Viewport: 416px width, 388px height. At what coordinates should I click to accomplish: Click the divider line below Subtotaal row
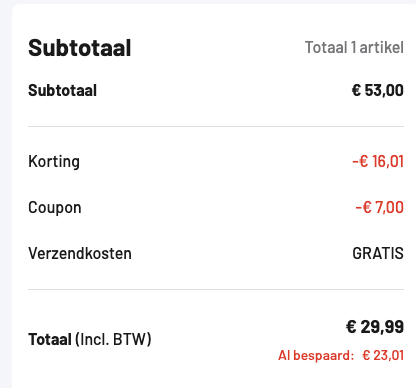point(216,127)
